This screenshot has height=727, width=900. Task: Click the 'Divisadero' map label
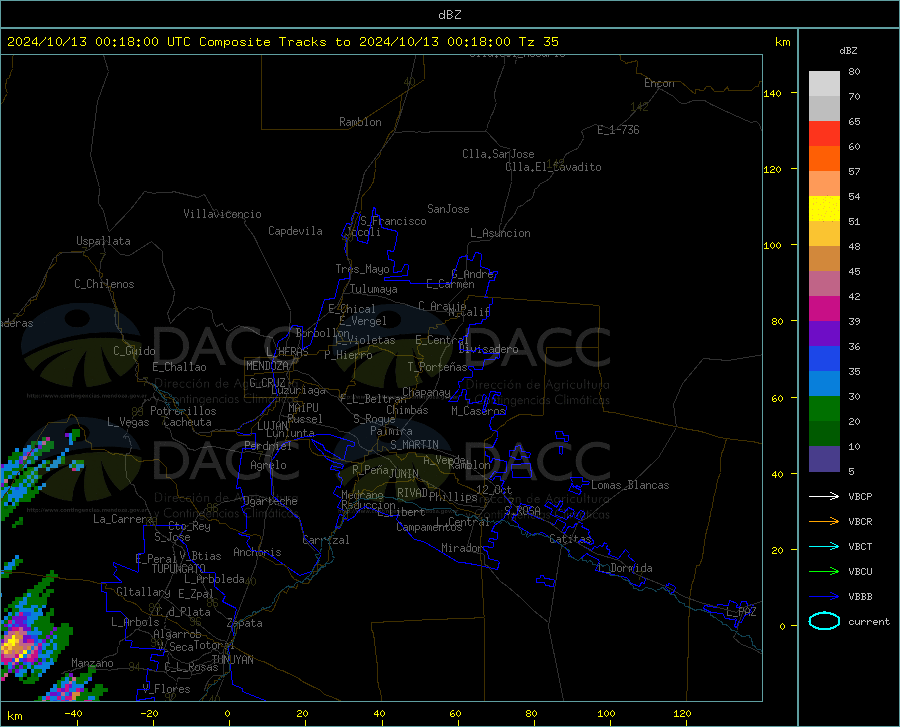pyautogui.click(x=488, y=349)
